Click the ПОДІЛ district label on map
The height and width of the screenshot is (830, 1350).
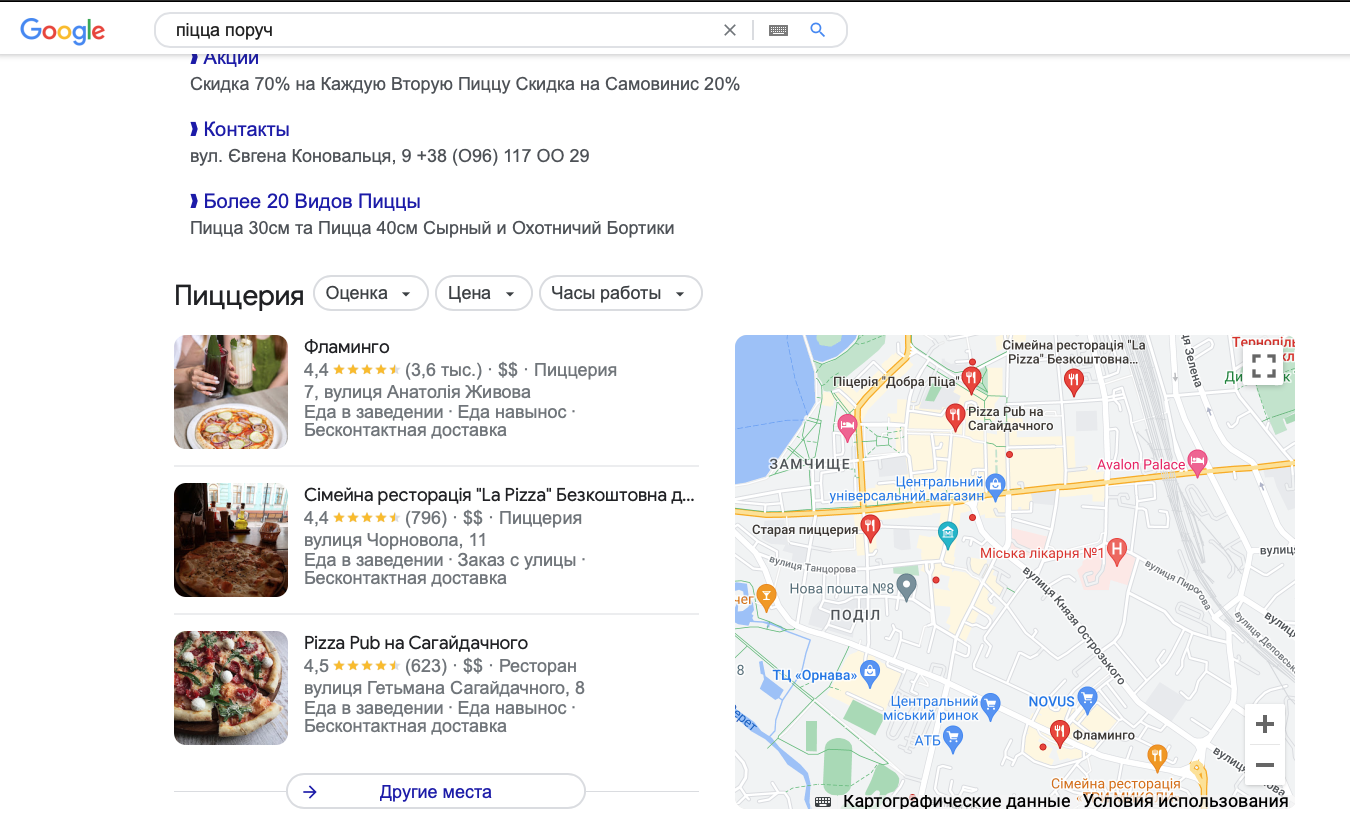pyautogui.click(x=856, y=615)
